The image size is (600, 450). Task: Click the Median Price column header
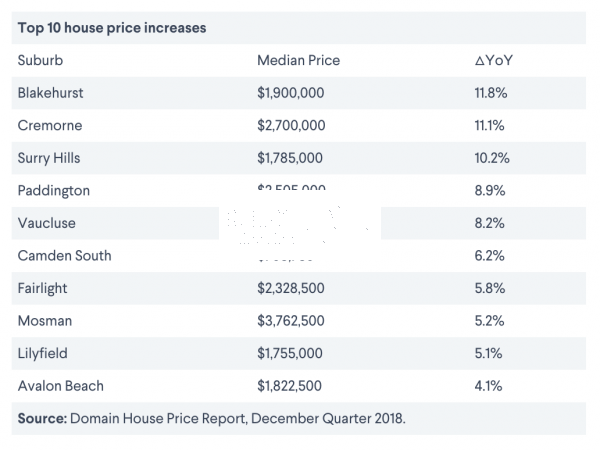point(298,60)
